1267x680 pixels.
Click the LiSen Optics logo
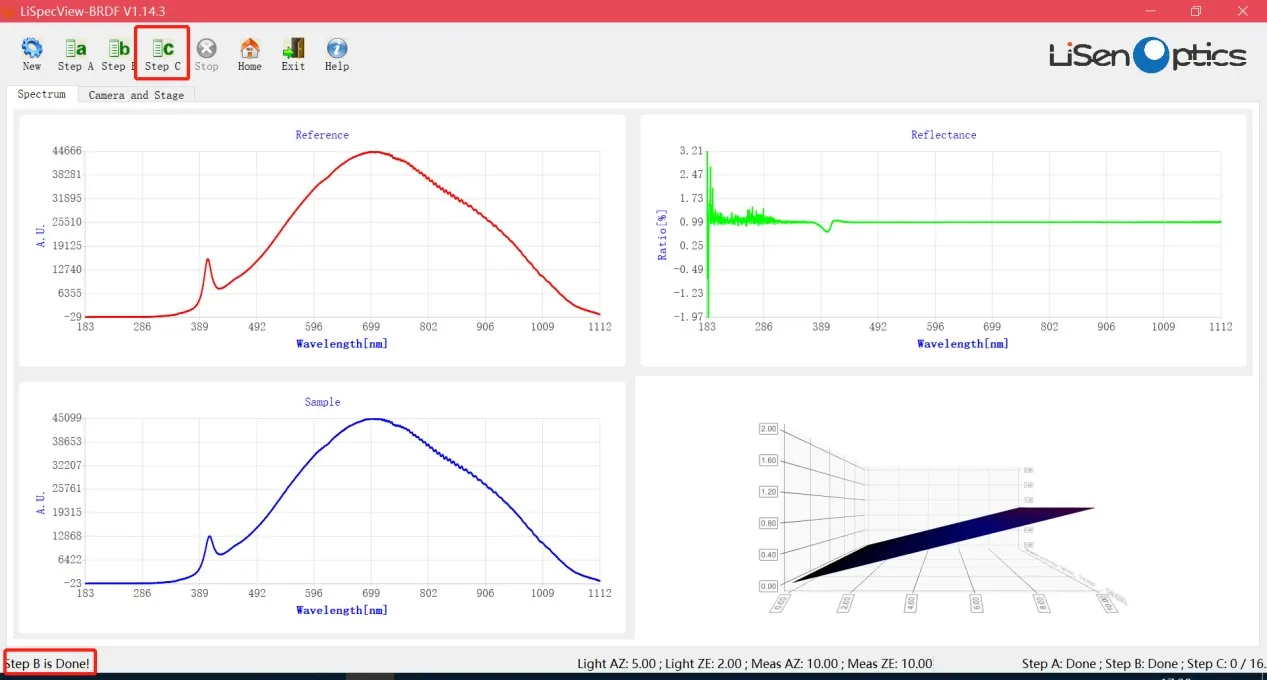(1147, 55)
